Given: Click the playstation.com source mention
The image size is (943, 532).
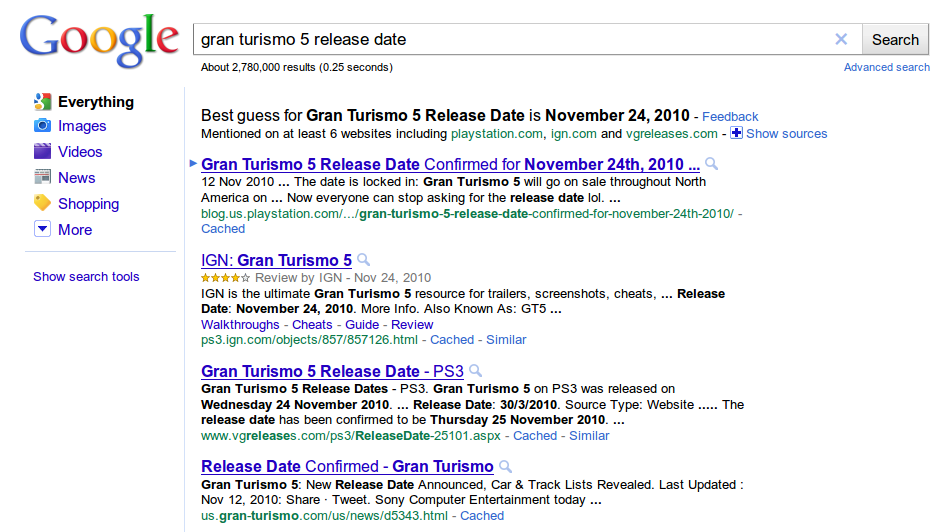Looking at the screenshot, I should (x=497, y=133).
